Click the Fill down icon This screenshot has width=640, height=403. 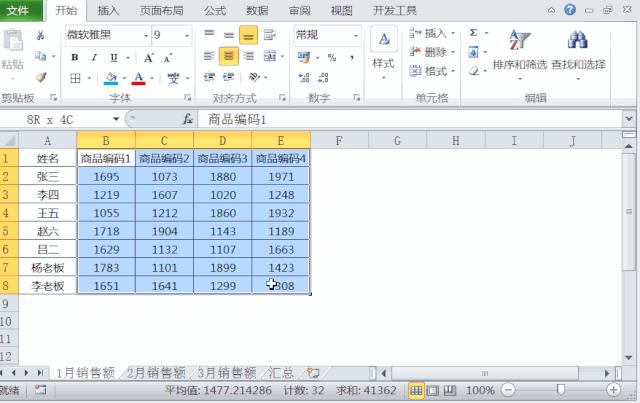473,52
